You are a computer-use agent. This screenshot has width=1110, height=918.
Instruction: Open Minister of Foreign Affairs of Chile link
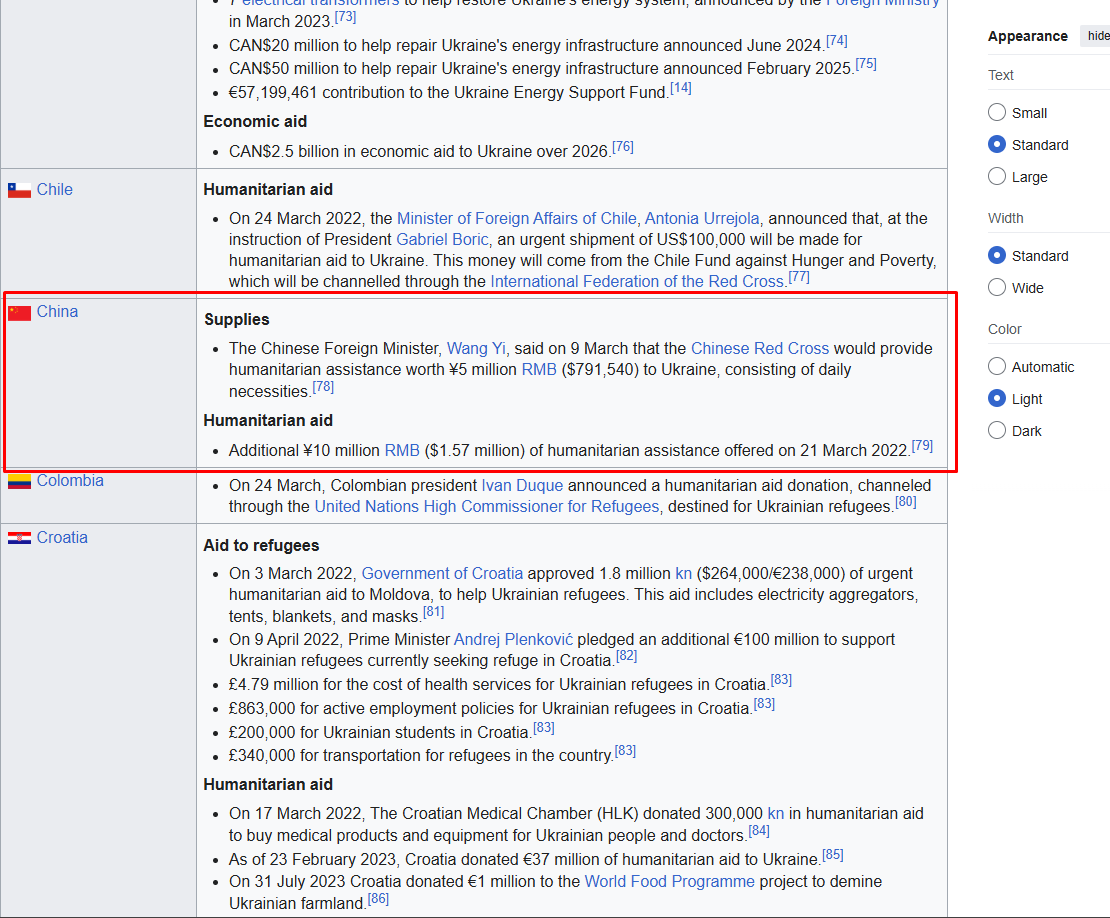point(517,219)
